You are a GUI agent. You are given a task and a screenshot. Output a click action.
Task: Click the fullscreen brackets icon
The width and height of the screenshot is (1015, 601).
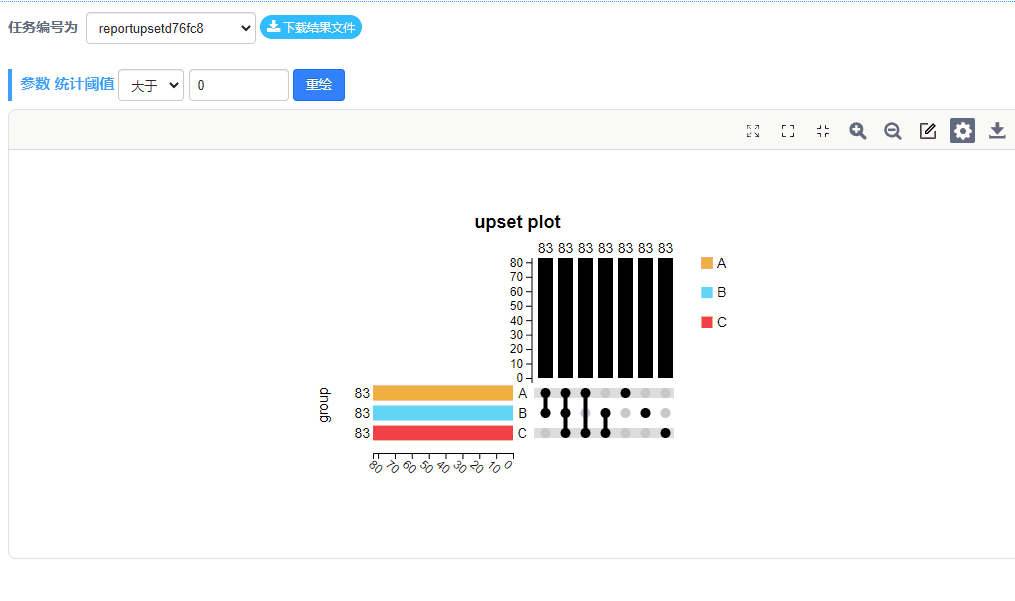pyautogui.click(x=788, y=131)
